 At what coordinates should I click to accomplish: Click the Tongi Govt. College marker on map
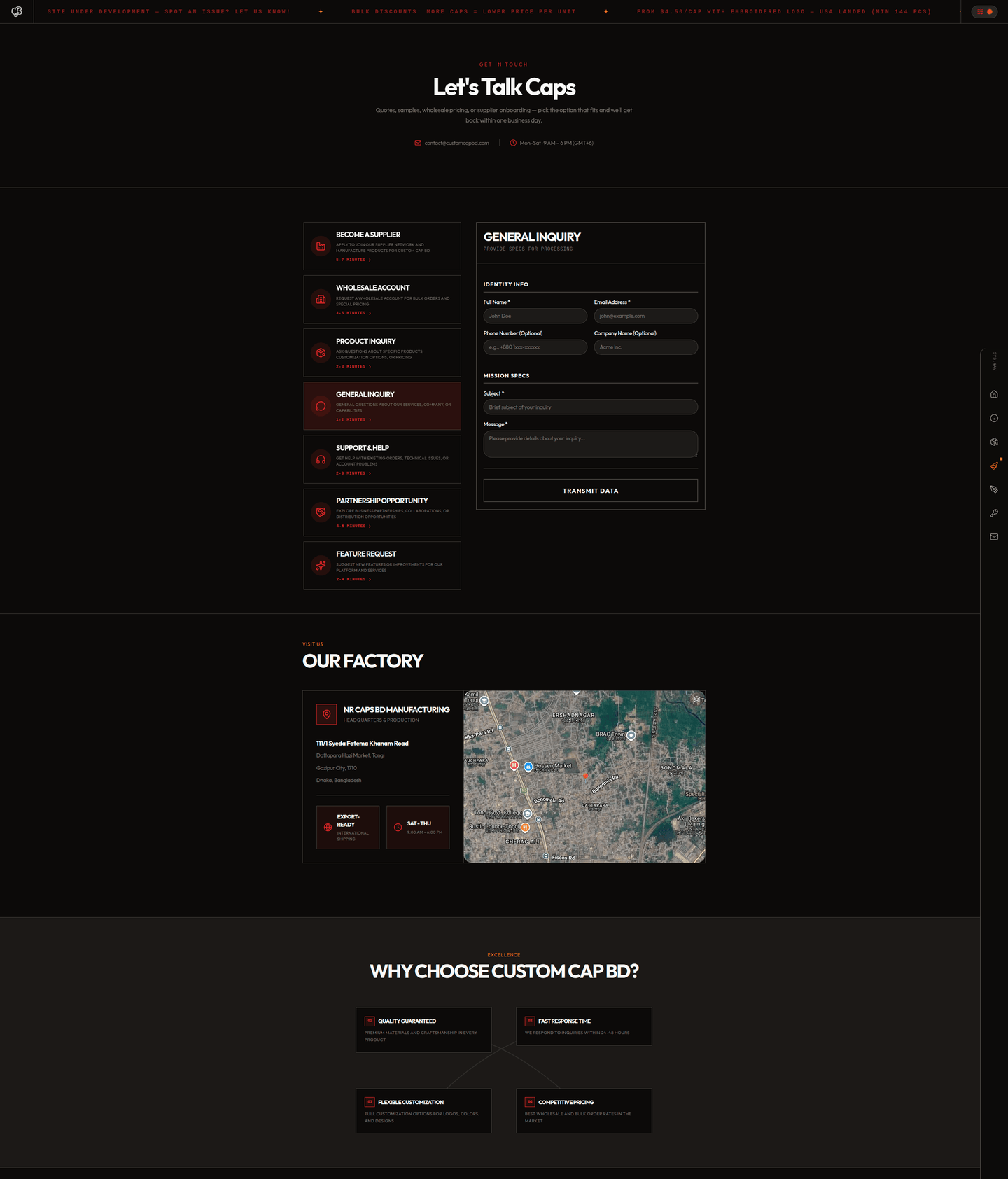528,814
